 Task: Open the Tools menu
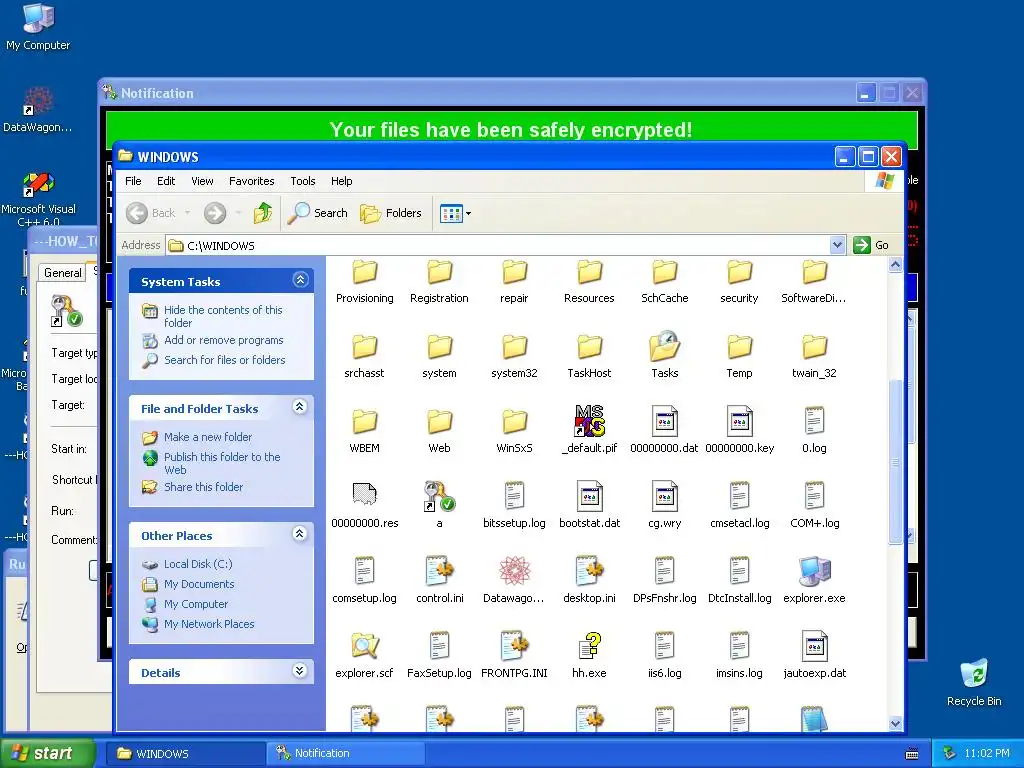click(x=303, y=181)
